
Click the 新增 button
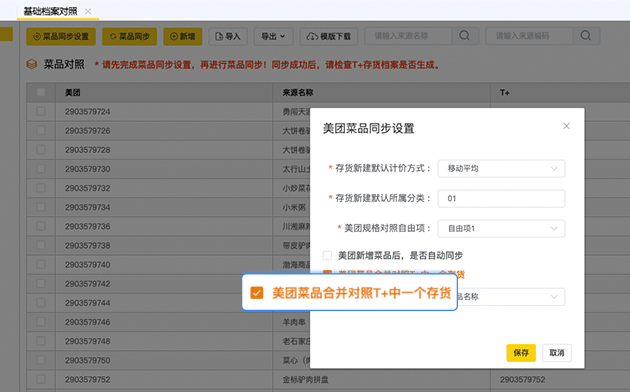(182, 37)
